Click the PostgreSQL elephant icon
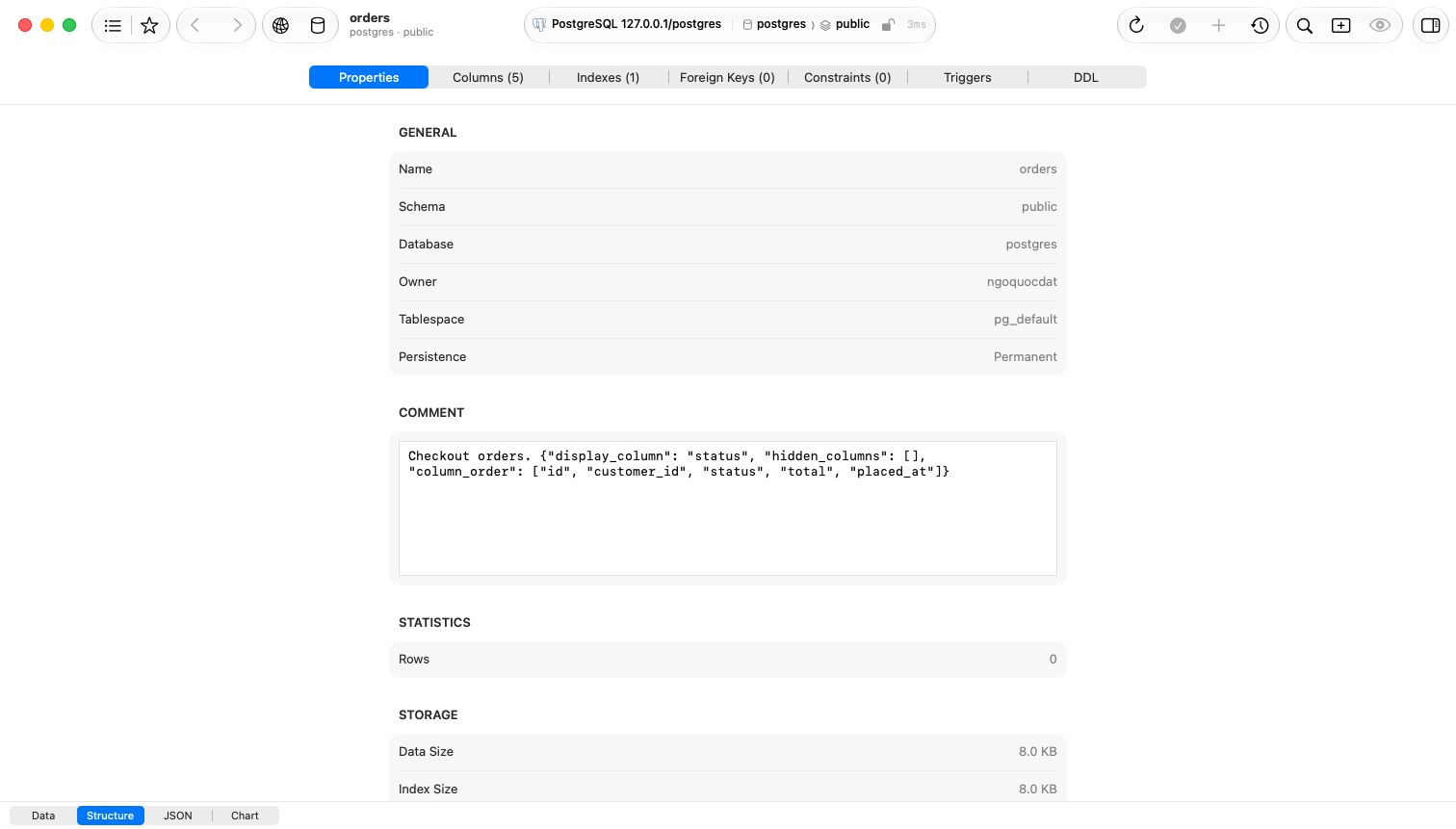The height and width of the screenshot is (829, 1456). coord(539,25)
